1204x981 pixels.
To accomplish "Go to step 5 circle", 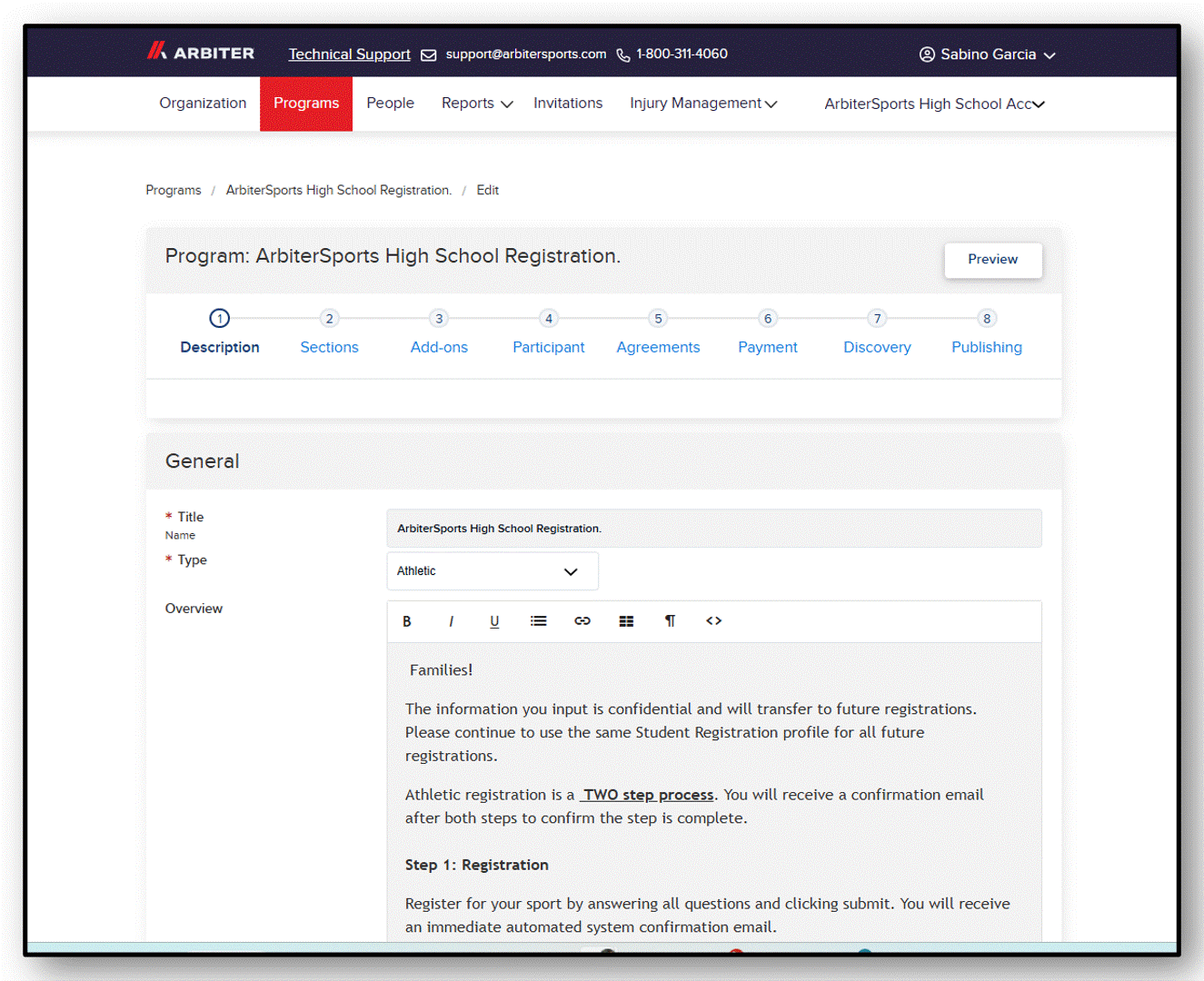I will pos(659,319).
